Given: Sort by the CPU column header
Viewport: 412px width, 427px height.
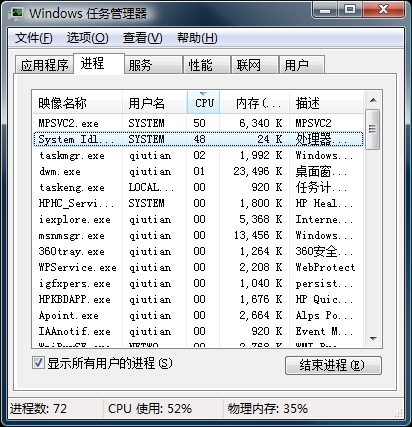Looking at the screenshot, I should (203, 103).
